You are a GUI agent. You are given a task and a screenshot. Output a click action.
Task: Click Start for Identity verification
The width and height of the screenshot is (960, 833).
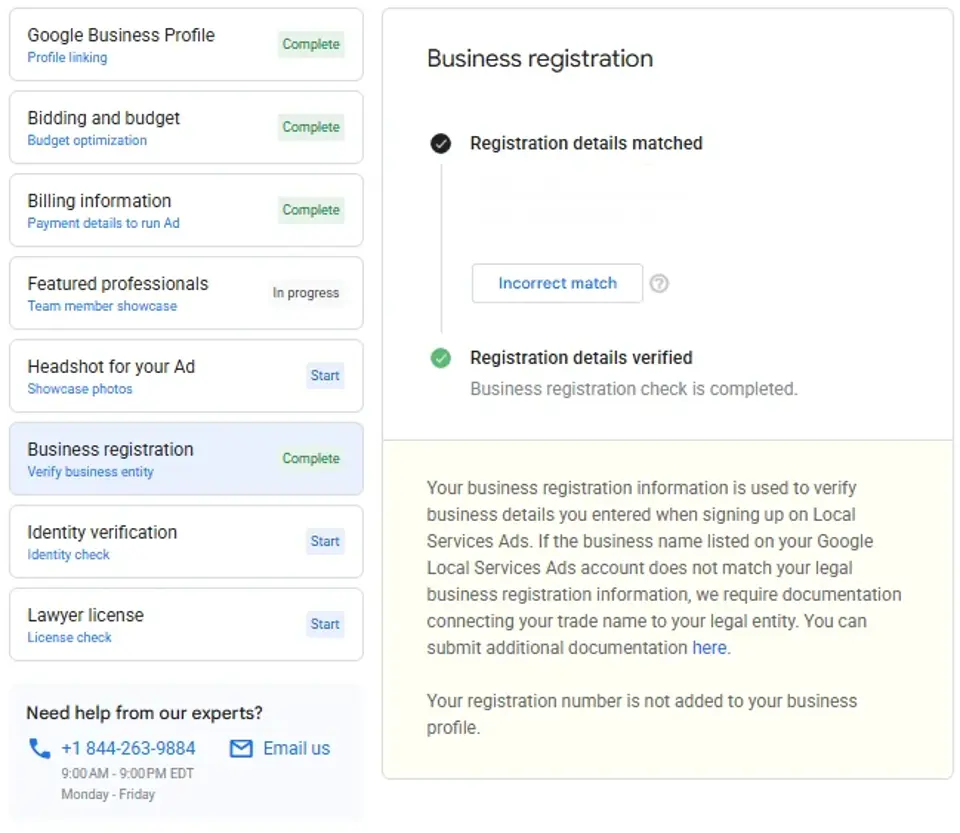coord(324,542)
